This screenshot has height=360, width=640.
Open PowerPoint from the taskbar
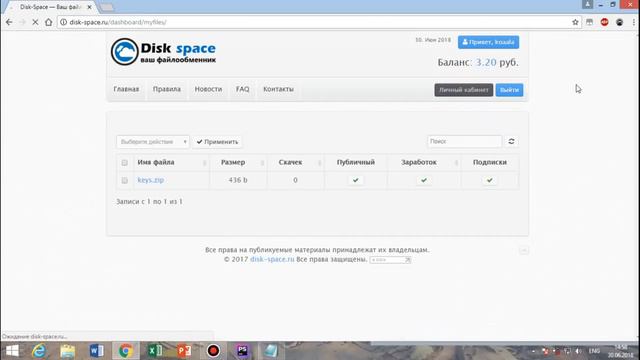[x=184, y=351]
